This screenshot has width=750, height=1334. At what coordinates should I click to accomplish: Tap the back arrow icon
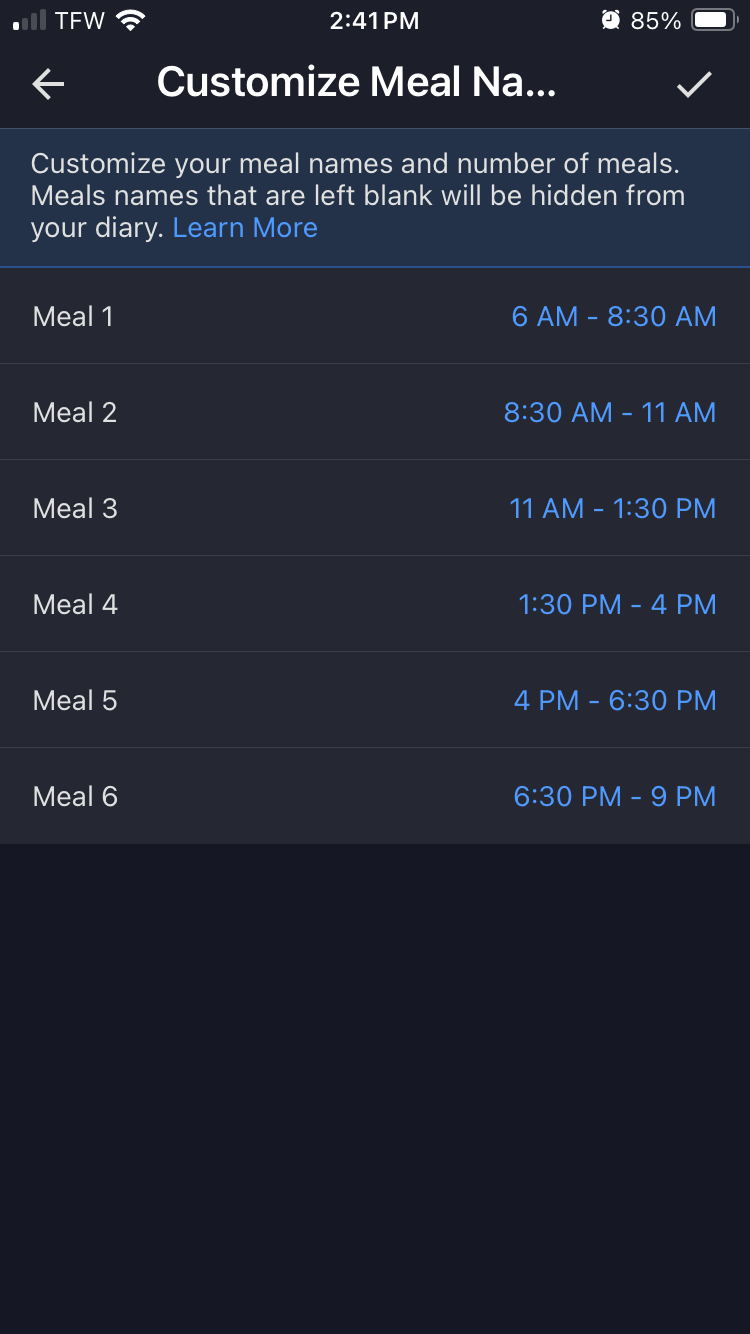[x=48, y=85]
